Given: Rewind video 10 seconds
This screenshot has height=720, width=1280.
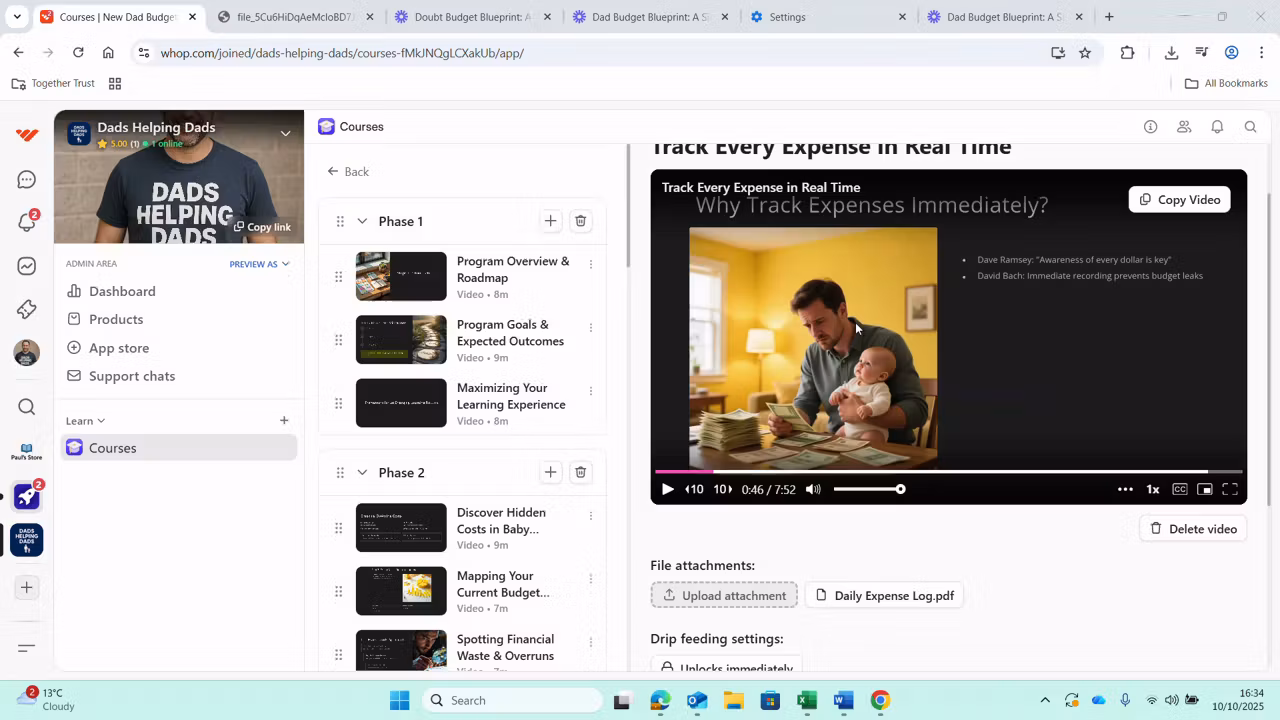Looking at the screenshot, I should coord(694,489).
